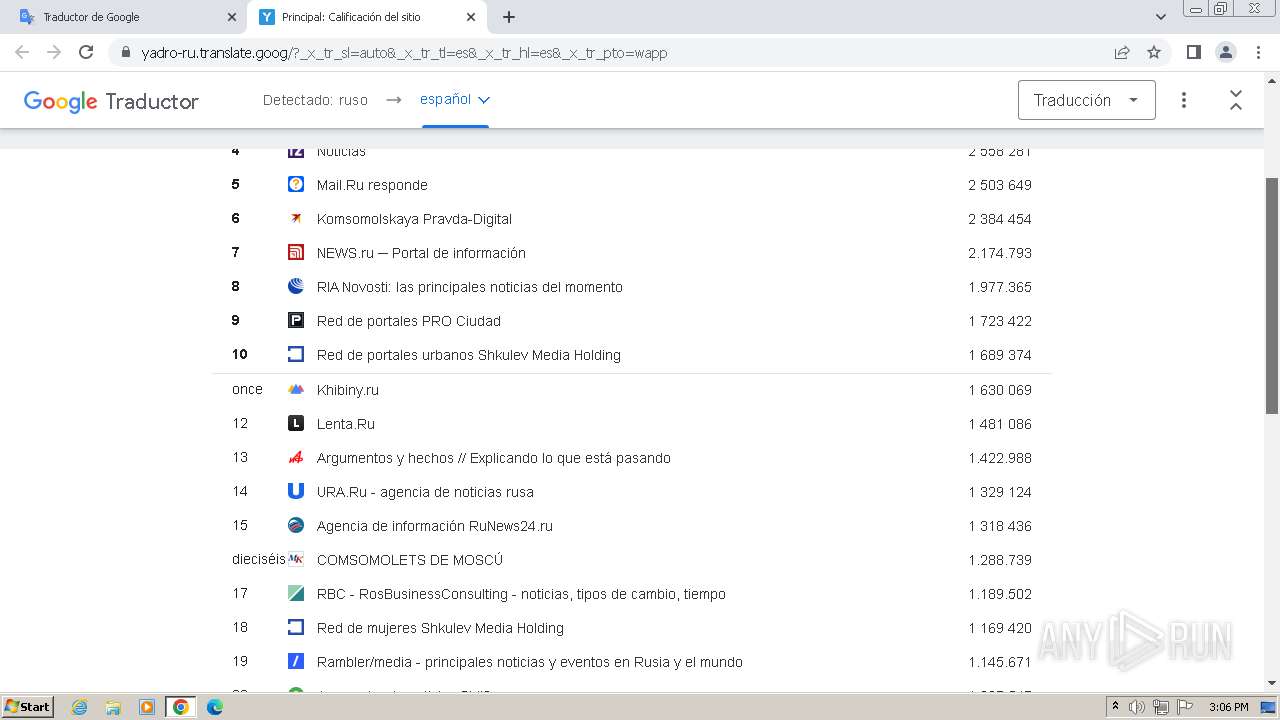
Task: Click the Google Traductor logo
Action: coord(111,101)
